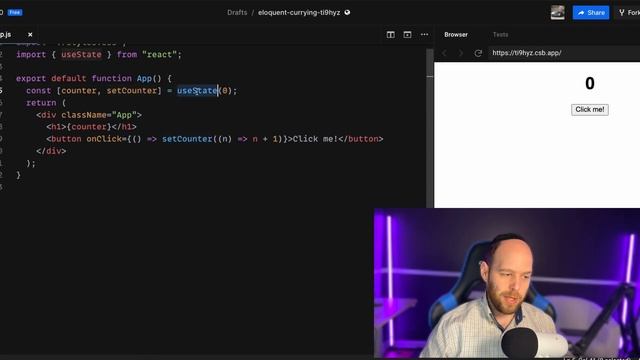
Task: Open the user avatar menu
Action: (x=558, y=13)
